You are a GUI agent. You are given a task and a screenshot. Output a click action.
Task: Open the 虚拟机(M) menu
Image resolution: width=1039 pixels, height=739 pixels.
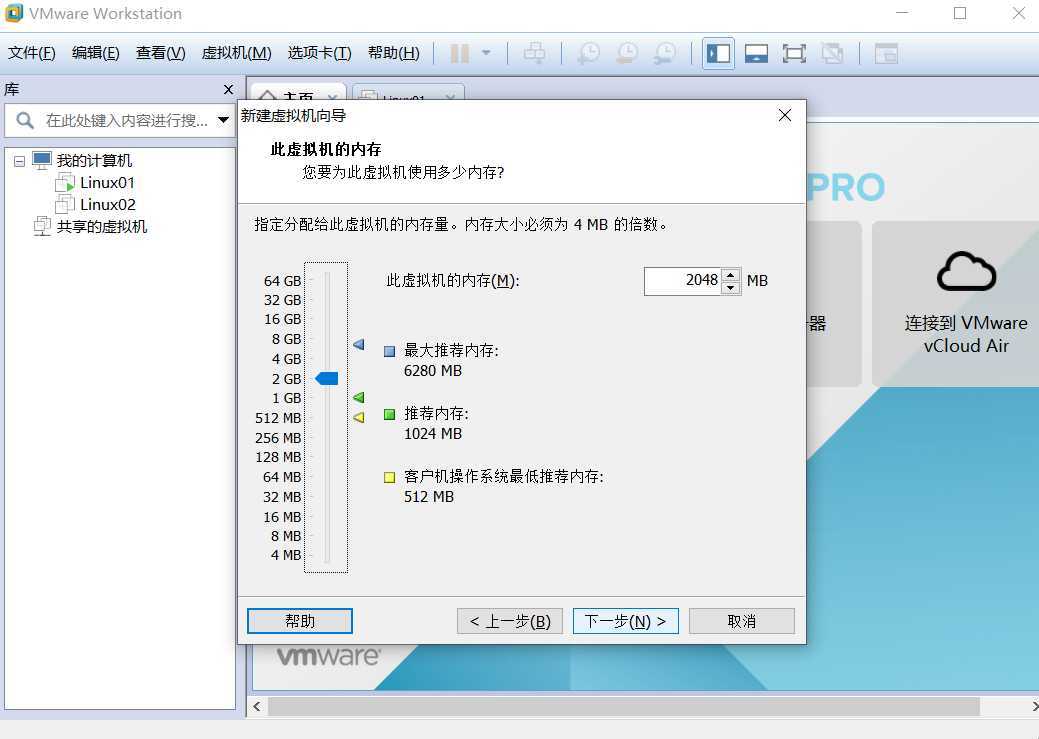pos(237,53)
